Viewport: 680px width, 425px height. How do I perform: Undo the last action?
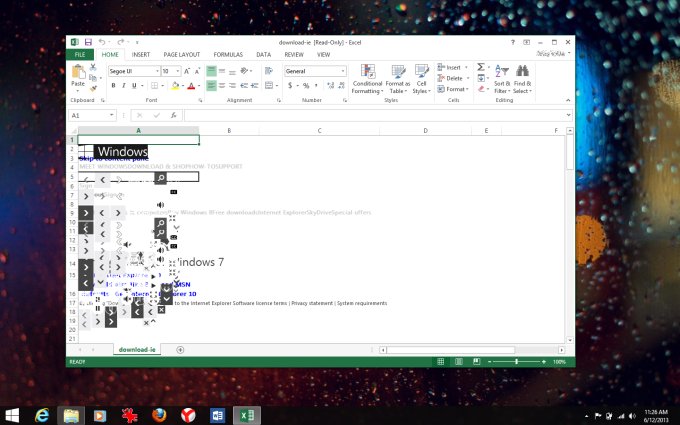(102, 42)
